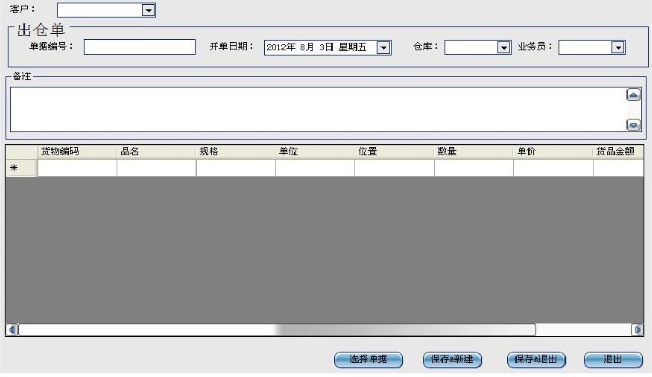Click the 保存&新建 button
652x377 pixels.
coord(452,360)
